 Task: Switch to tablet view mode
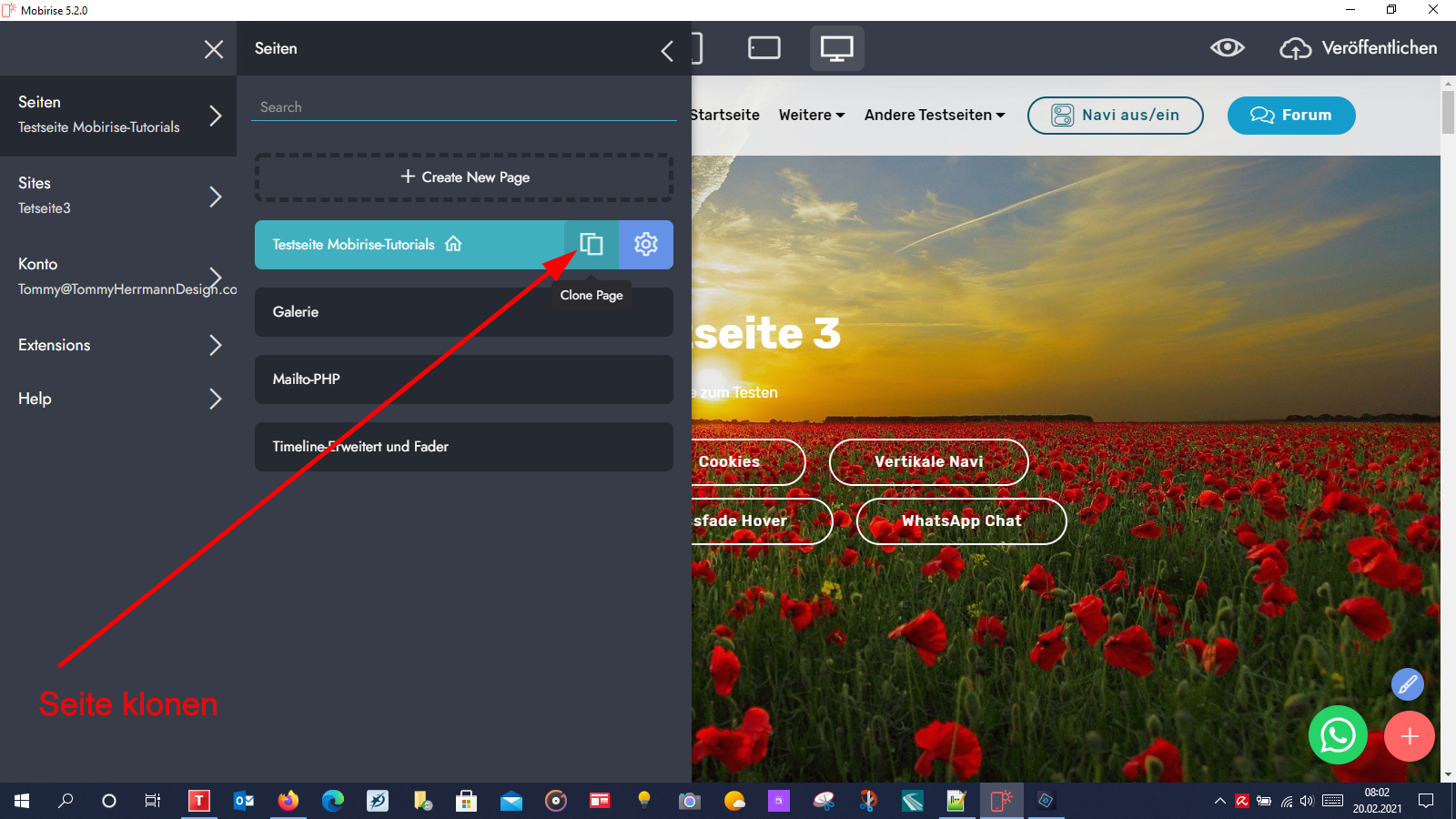coord(763,48)
